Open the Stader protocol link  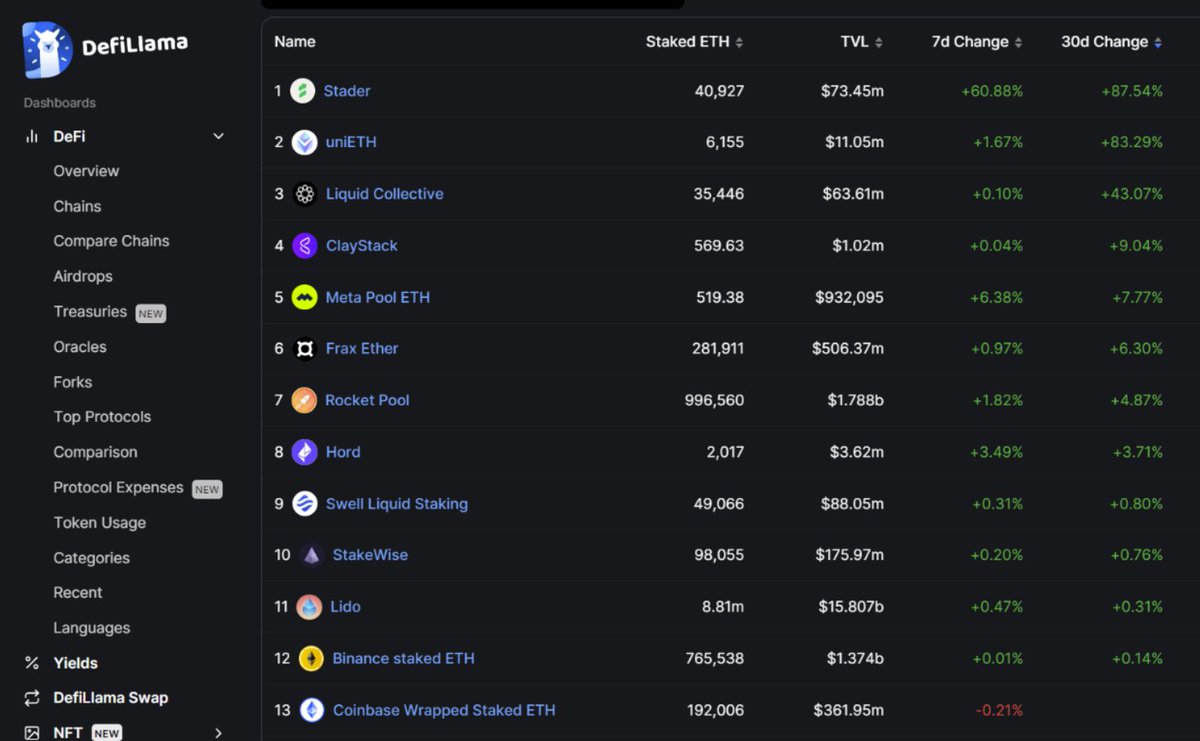[x=347, y=91]
